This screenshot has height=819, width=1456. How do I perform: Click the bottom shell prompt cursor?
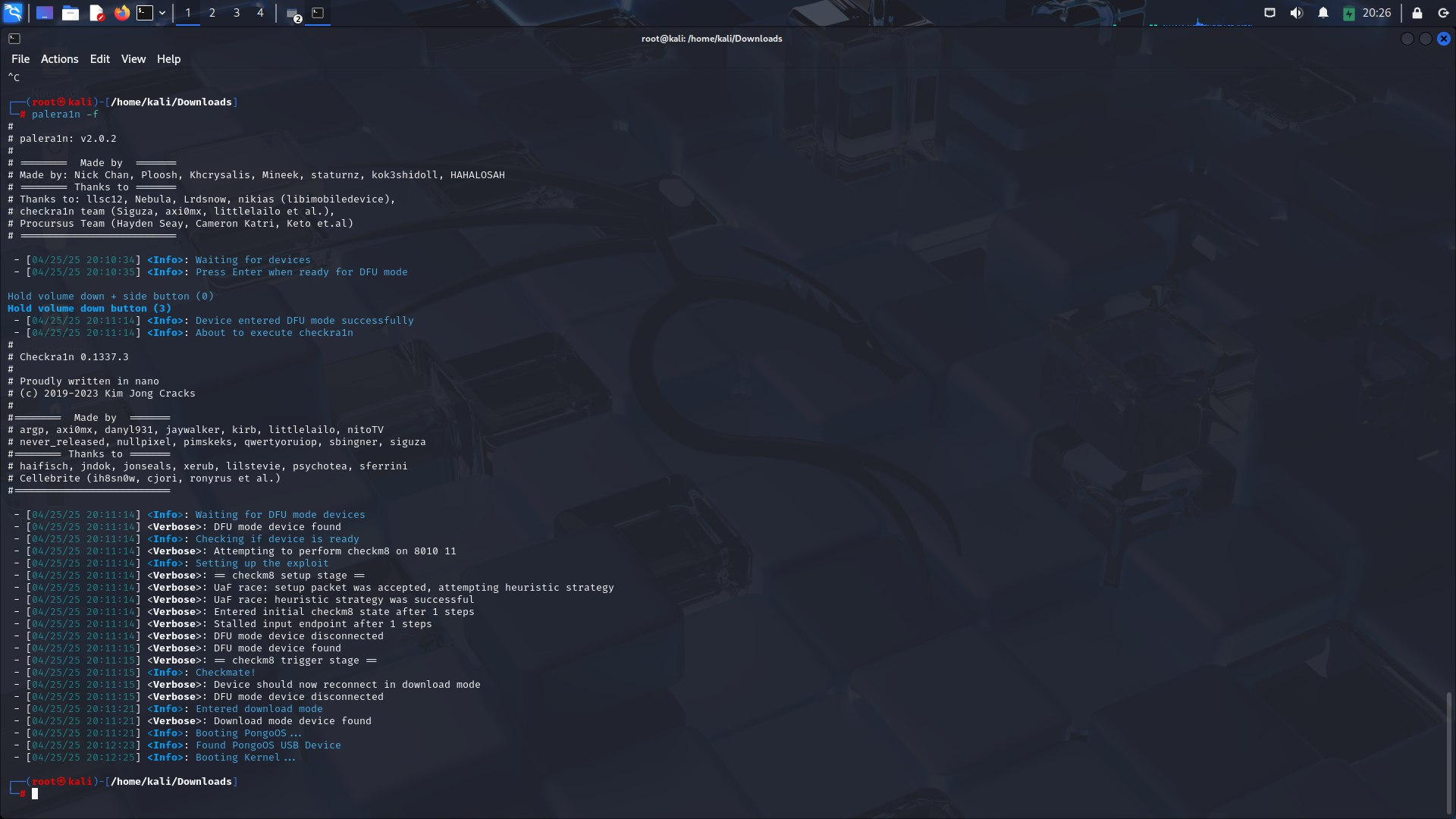pos(35,794)
